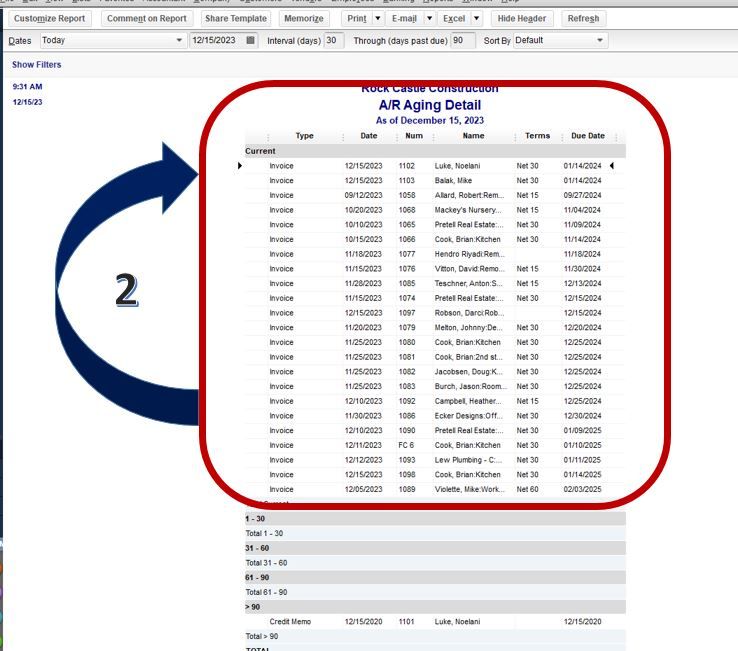Click the 'Current' section heading
Image resolution: width=738 pixels, height=651 pixels.
(x=260, y=151)
